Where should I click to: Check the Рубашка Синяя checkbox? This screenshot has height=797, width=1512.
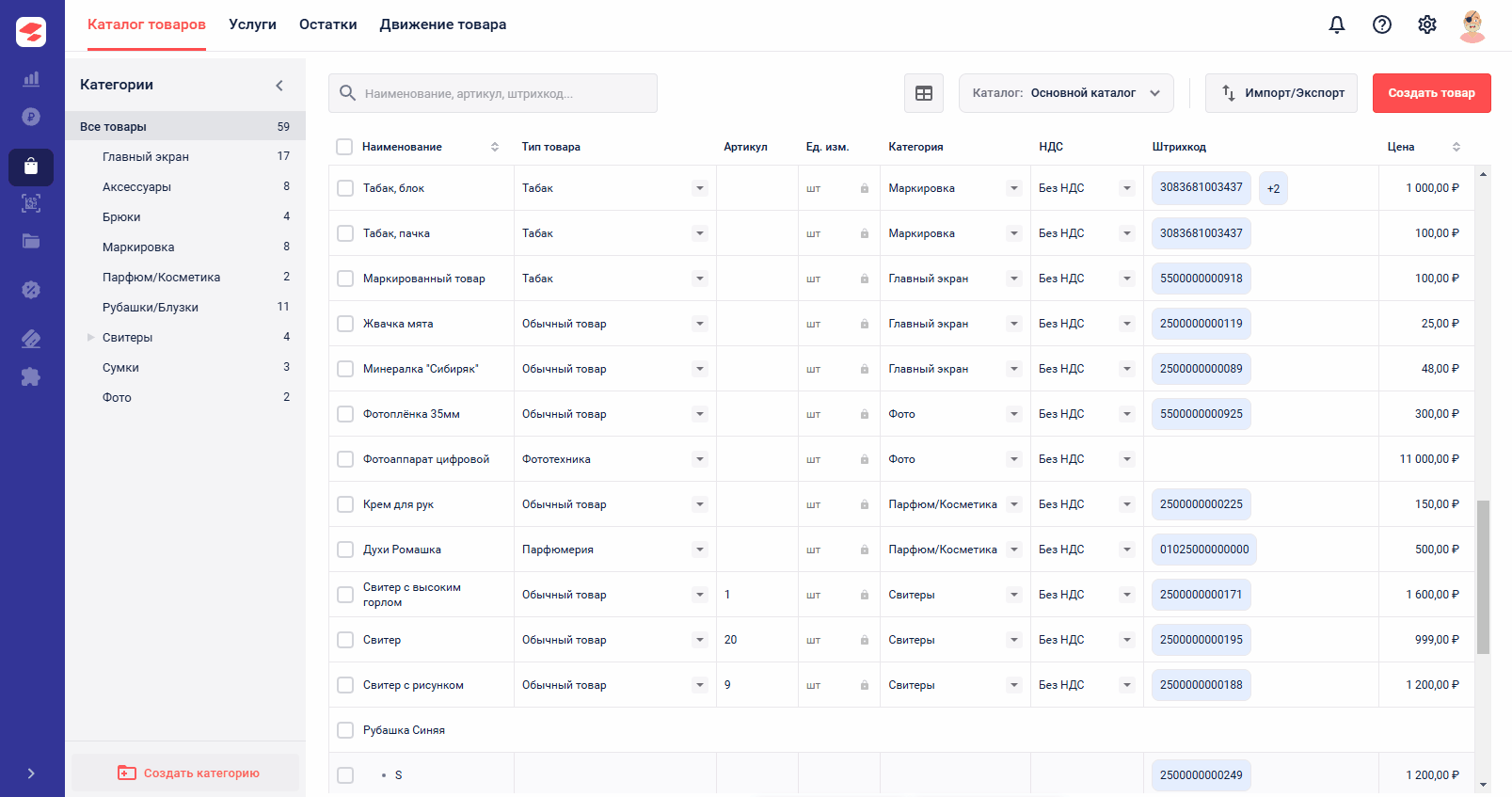345,730
